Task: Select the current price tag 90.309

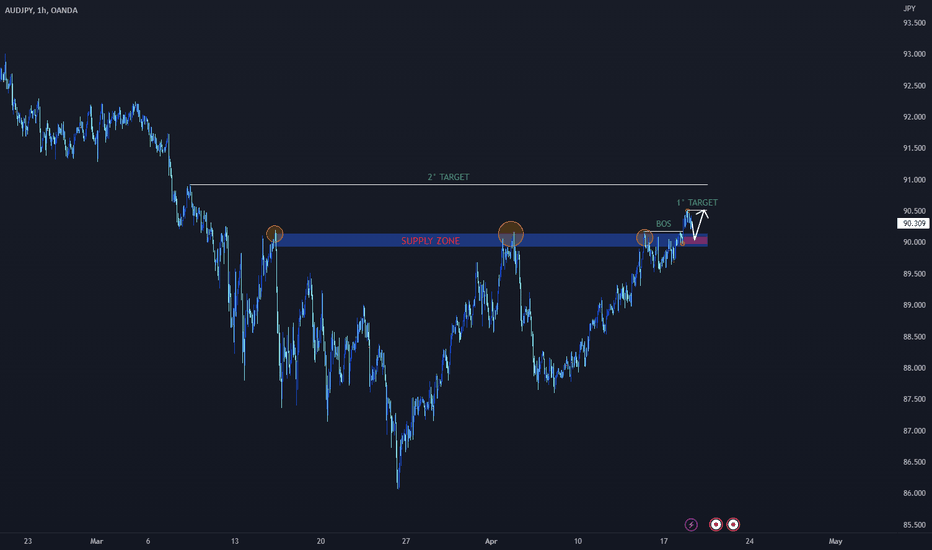Action: click(x=912, y=224)
